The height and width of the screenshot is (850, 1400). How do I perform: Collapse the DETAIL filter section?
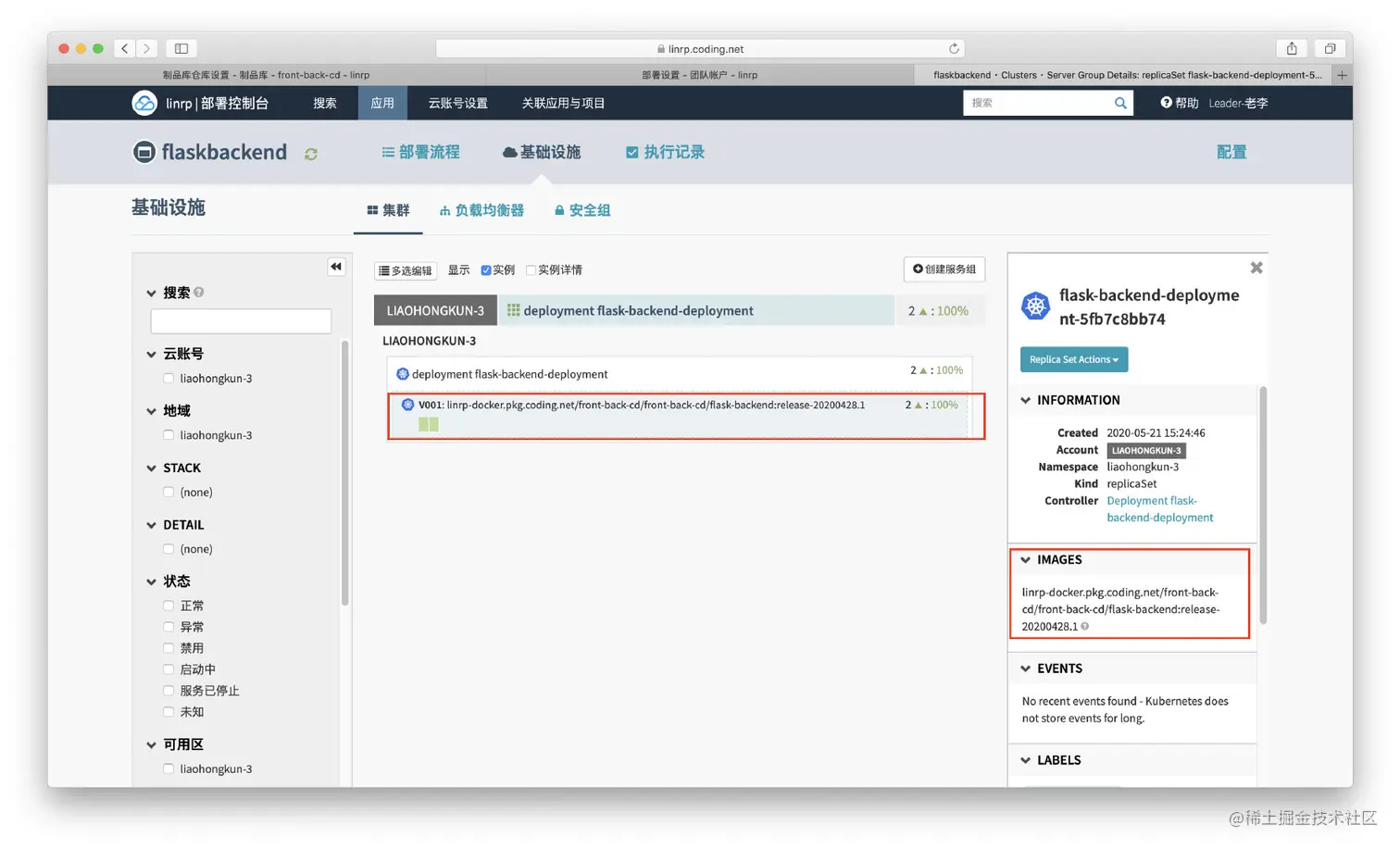coord(151,525)
